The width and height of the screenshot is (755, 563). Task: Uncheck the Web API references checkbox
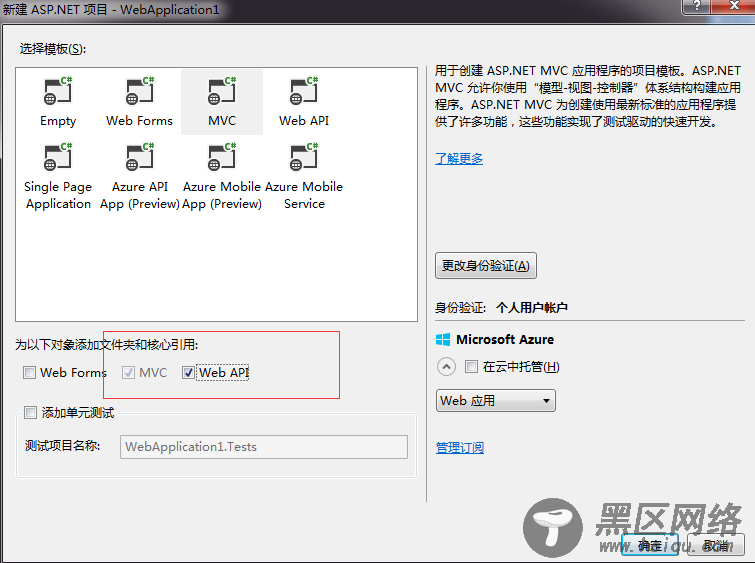click(188, 372)
